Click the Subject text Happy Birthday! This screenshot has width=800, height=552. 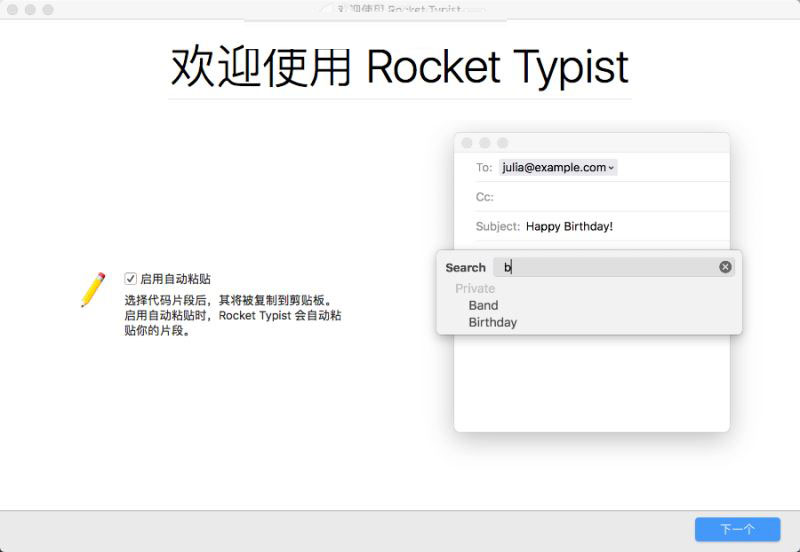pos(569,227)
